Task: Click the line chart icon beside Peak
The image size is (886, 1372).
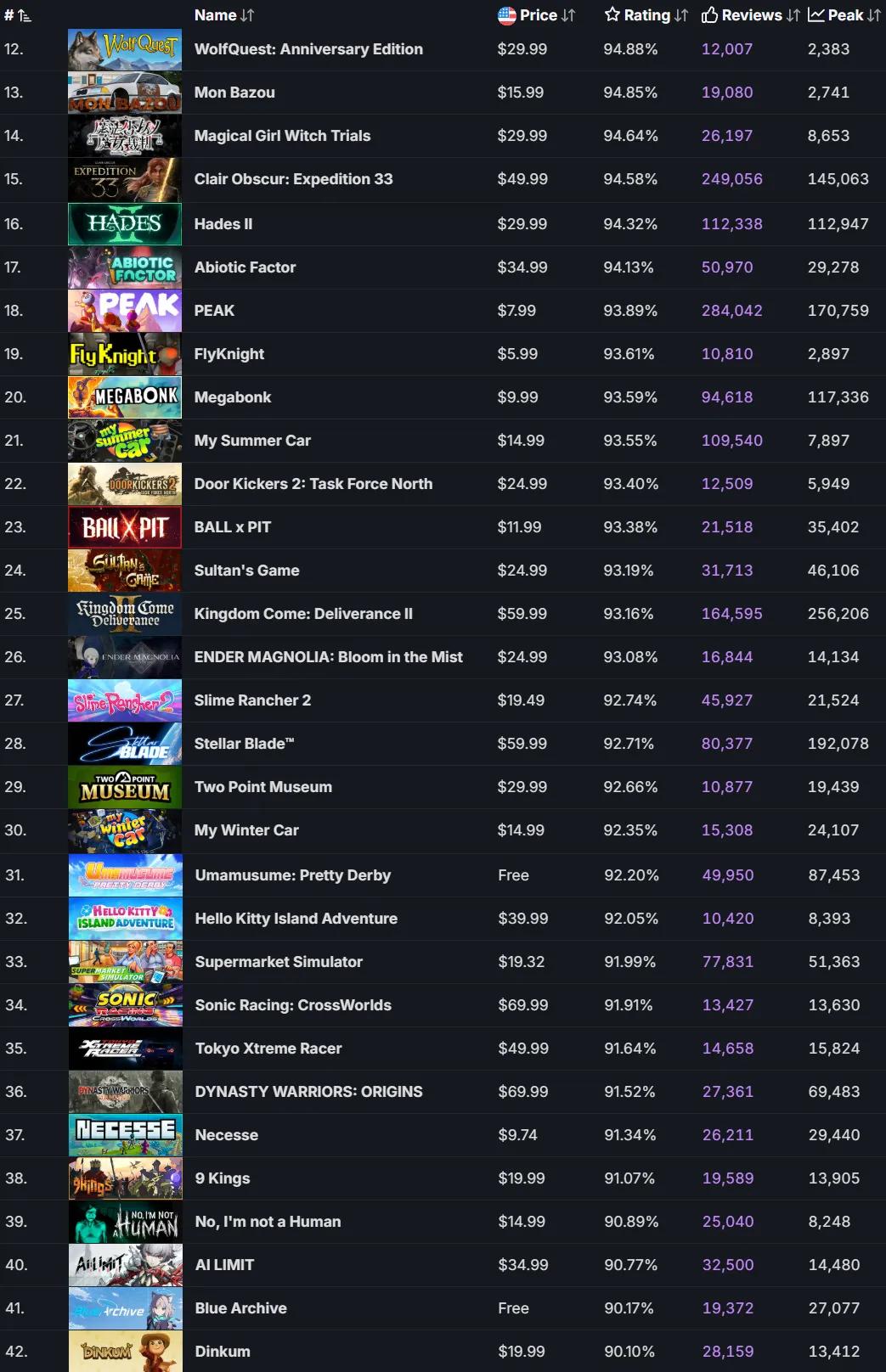Action: pyautogui.click(x=815, y=15)
